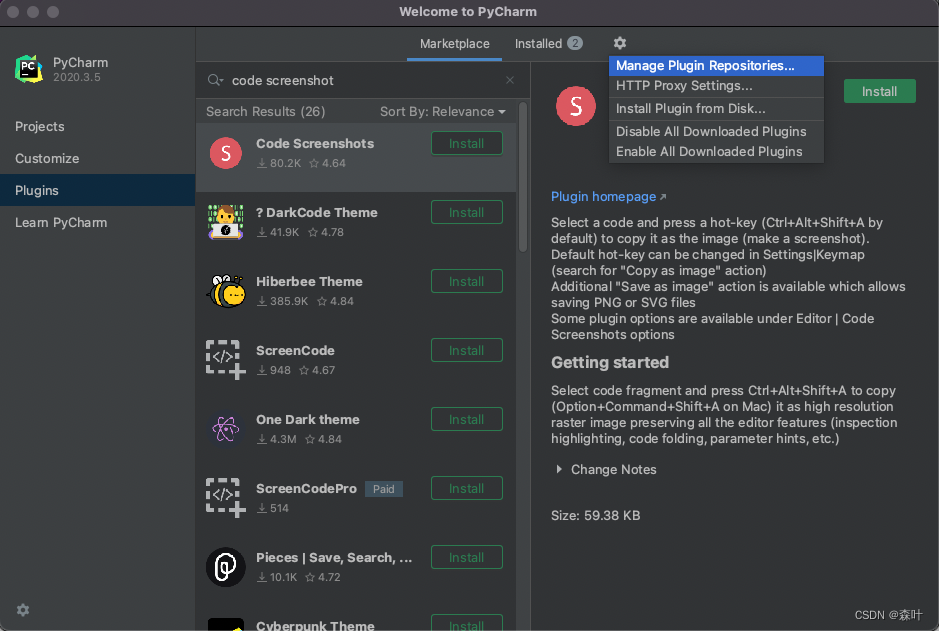Click the DarkCode Theme plugin icon
The image size is (939, 631).
click(226, 222)
